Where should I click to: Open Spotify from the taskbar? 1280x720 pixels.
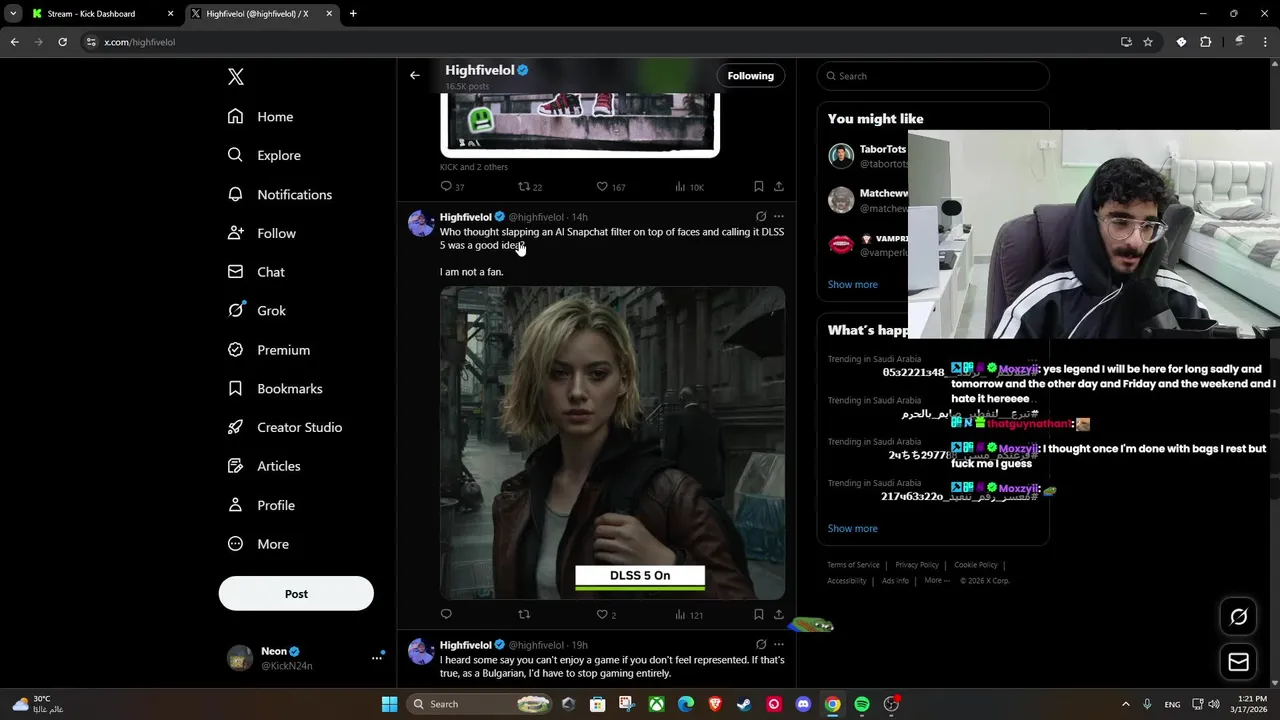(862, 704)
